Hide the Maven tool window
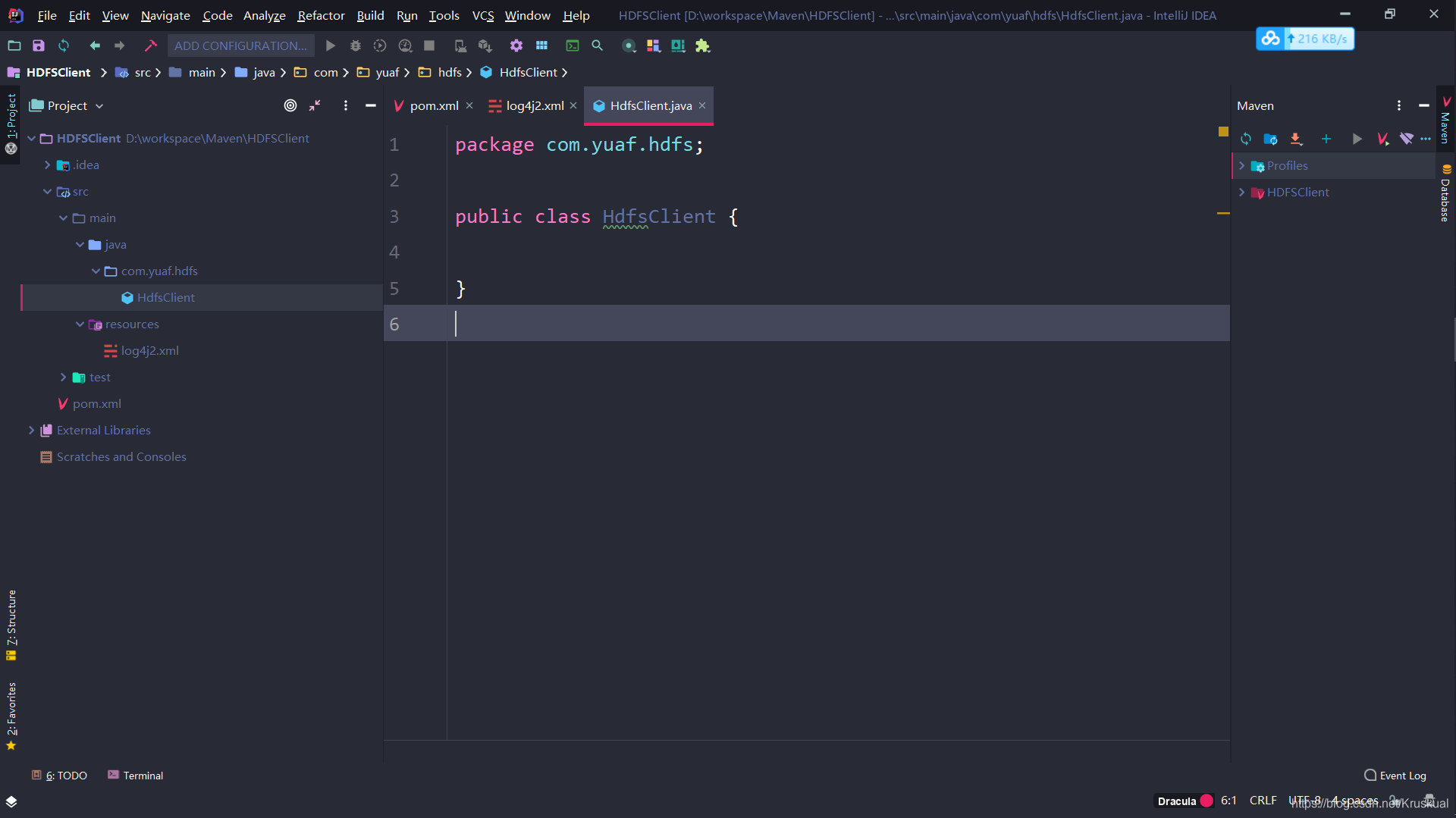 tap(1424, 105)
